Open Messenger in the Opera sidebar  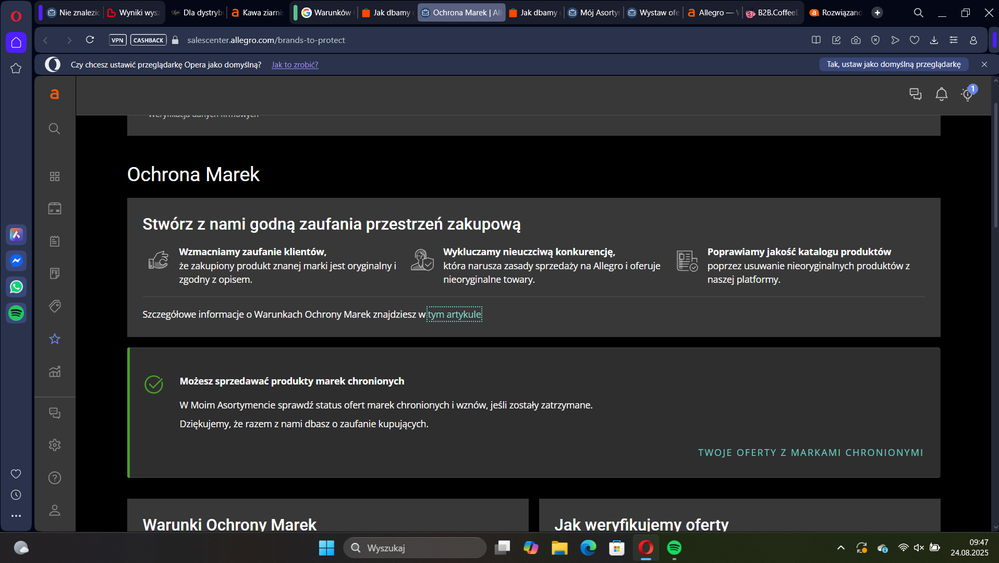[x=16, y=261]
